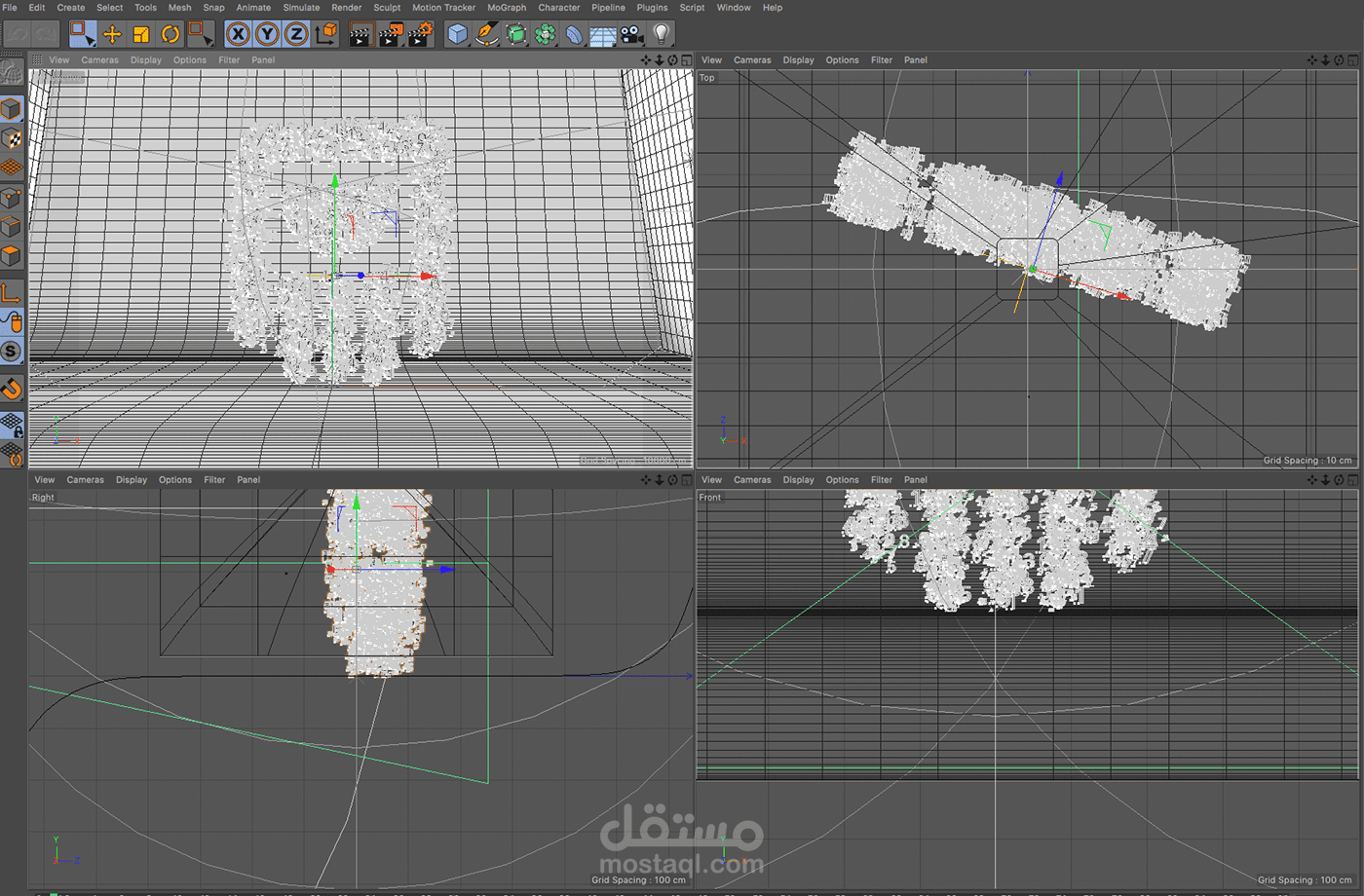Image resolution: width=1364 pixels, height=896 pixels.
Task: Open Cameras dropdown in the Top viewport
Action: coord(751,60)
